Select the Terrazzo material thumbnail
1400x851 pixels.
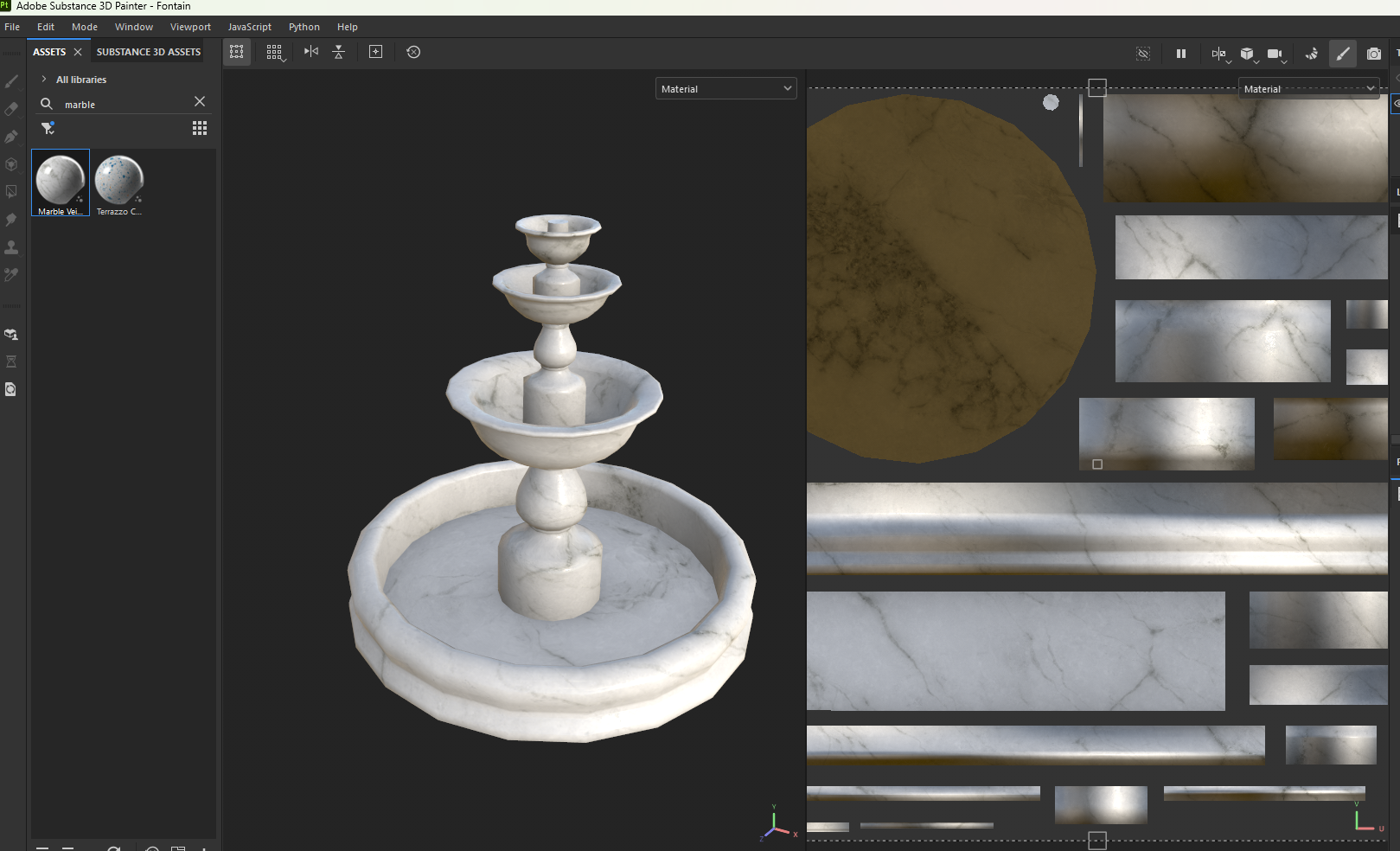pos(118,182)
